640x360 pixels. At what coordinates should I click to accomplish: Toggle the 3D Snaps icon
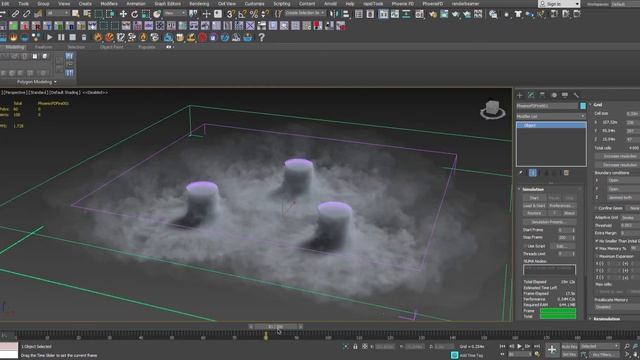pyautogui.click(x=231, y=14)
